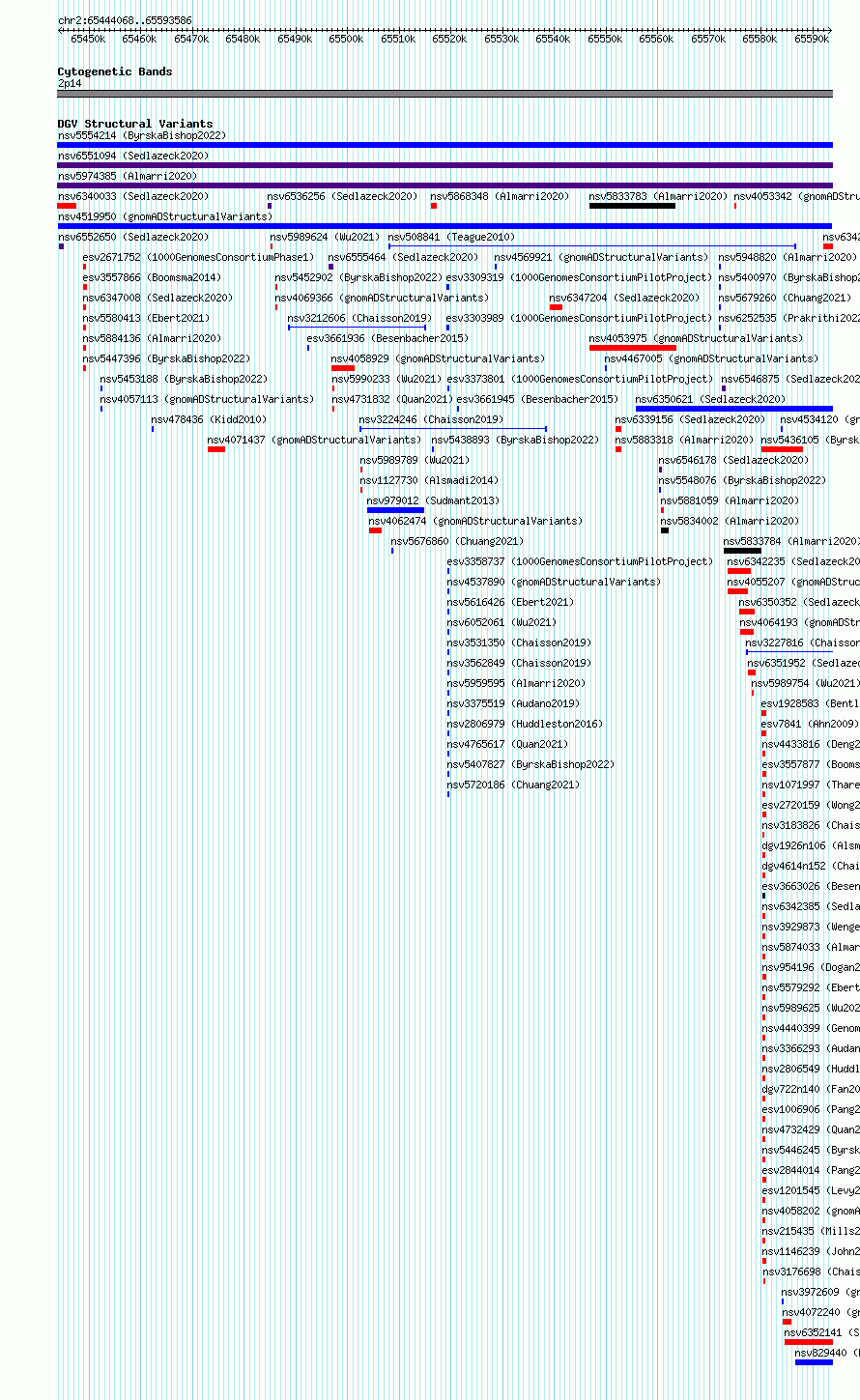Screen dimensions: 860x1400
Task: Open nsv5616426 (Ebert2021) label
Action: [510, 602]
